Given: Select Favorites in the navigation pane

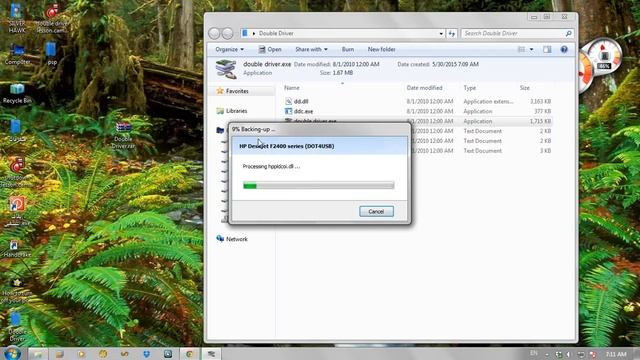Looking at the screenshot, I should coord(237,91).
